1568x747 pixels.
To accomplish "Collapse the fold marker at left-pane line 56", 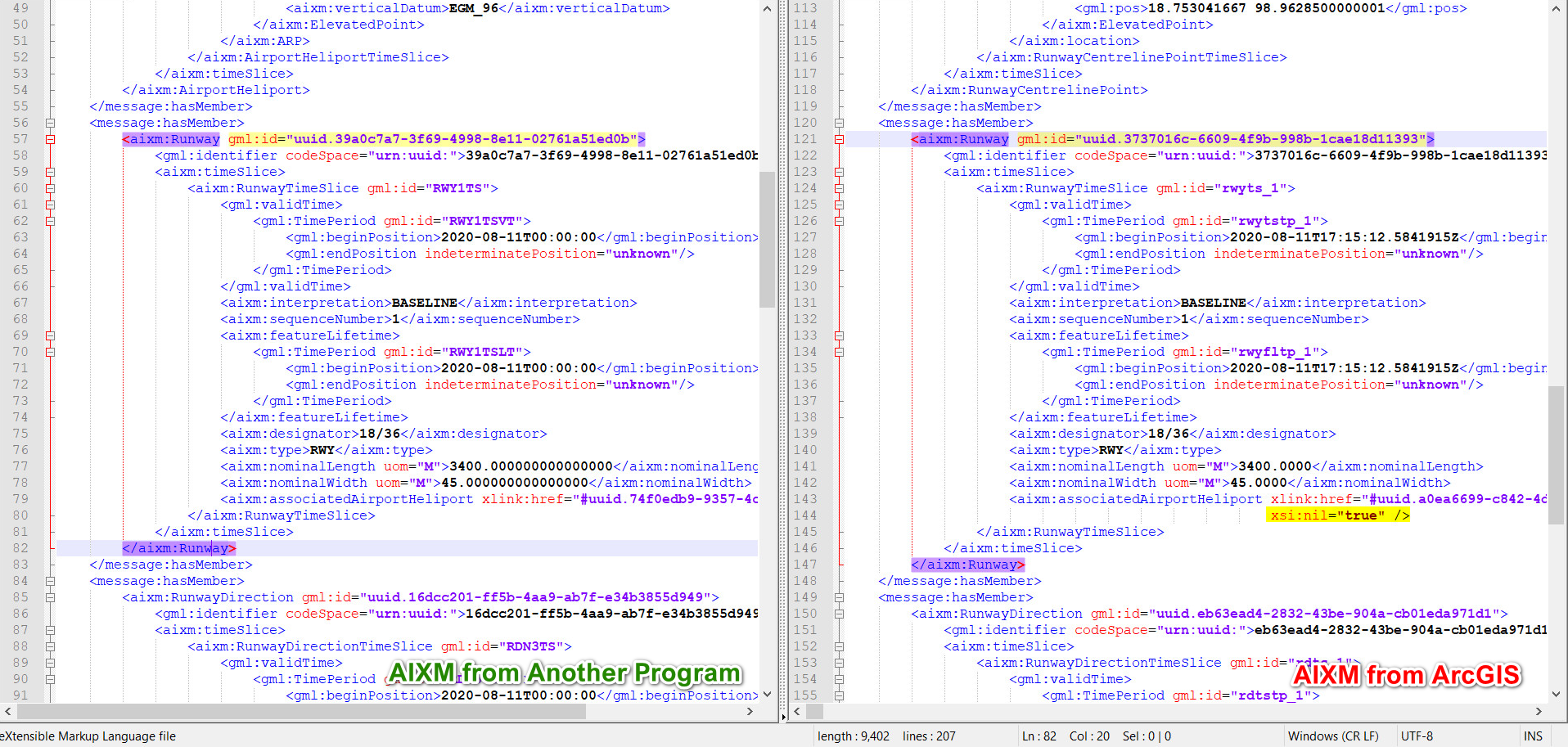I will tap(50, 123).
